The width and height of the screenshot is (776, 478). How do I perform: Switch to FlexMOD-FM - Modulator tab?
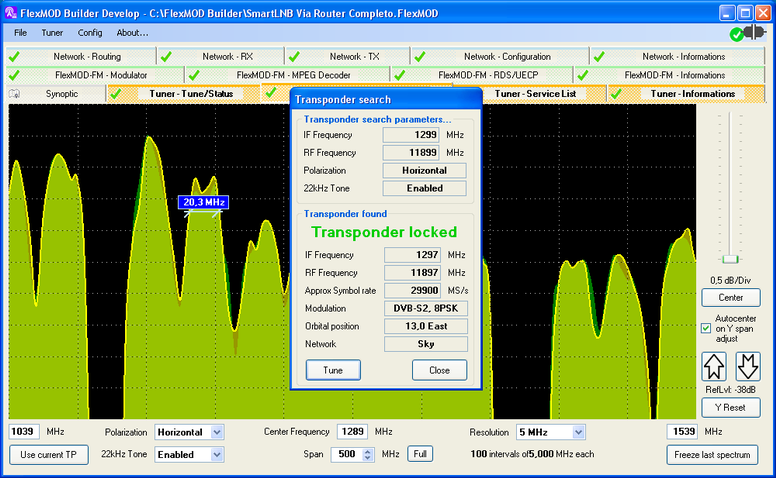pyautogui.click(x=95, y=75)
